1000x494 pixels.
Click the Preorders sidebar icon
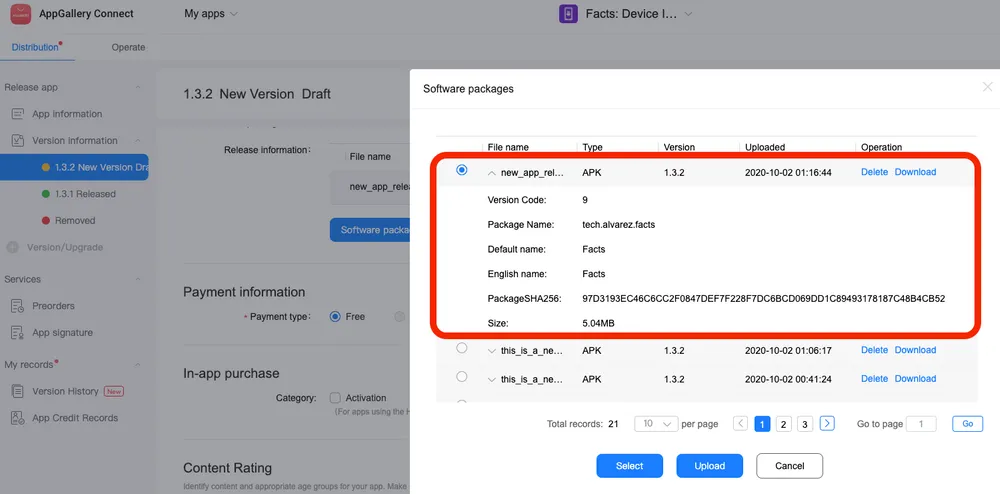18,306
